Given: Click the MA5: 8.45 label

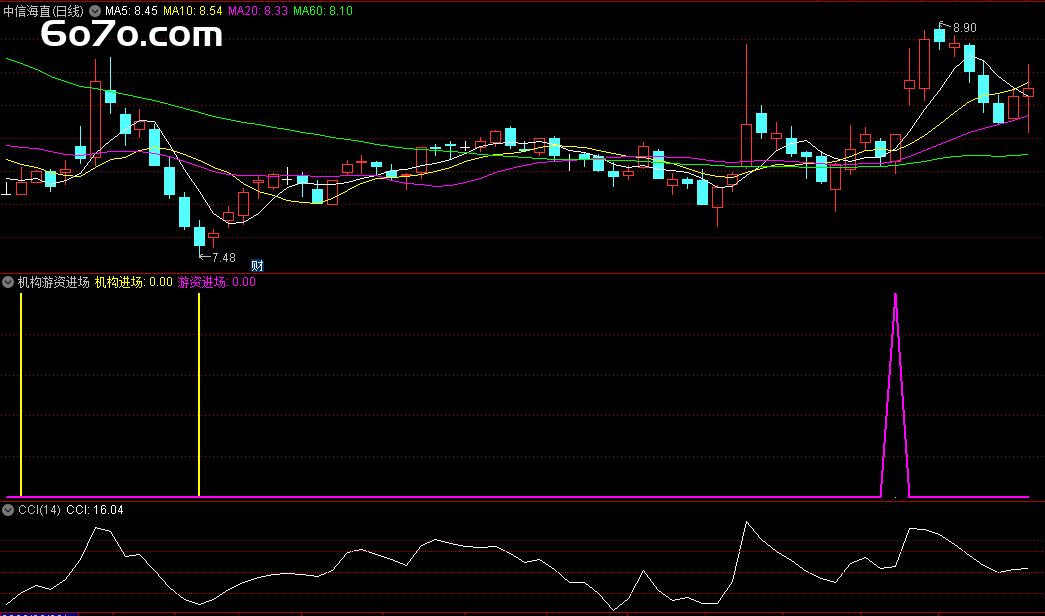Looking at the screenshot, I should [131, 11].
